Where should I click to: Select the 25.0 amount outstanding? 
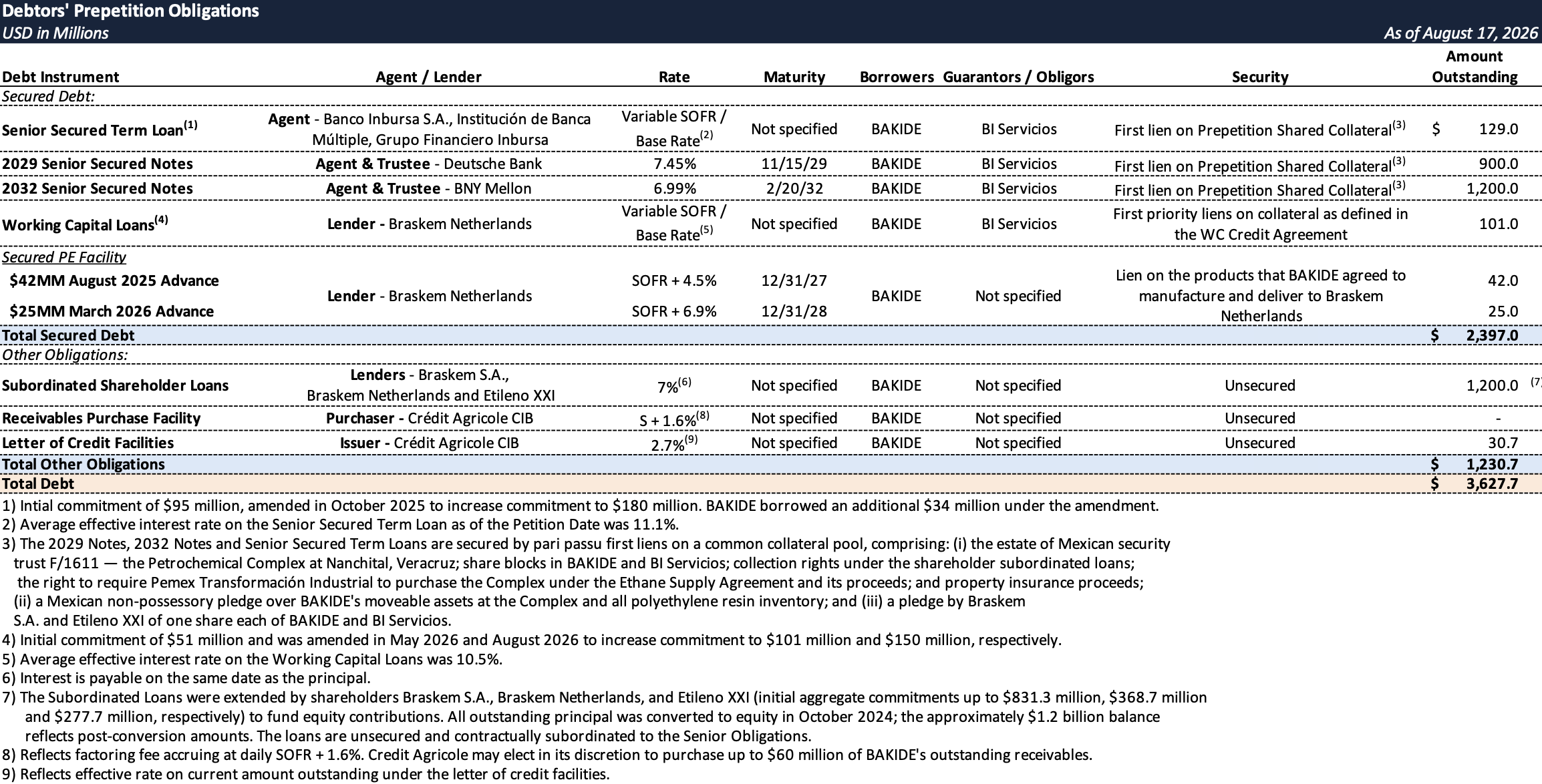pyautogui.click(x=1503, y=311)
